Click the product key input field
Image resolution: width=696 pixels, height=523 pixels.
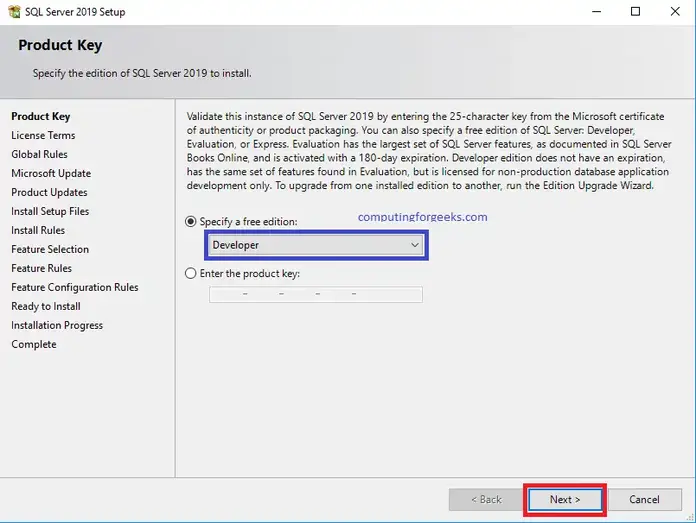(316, 294)
